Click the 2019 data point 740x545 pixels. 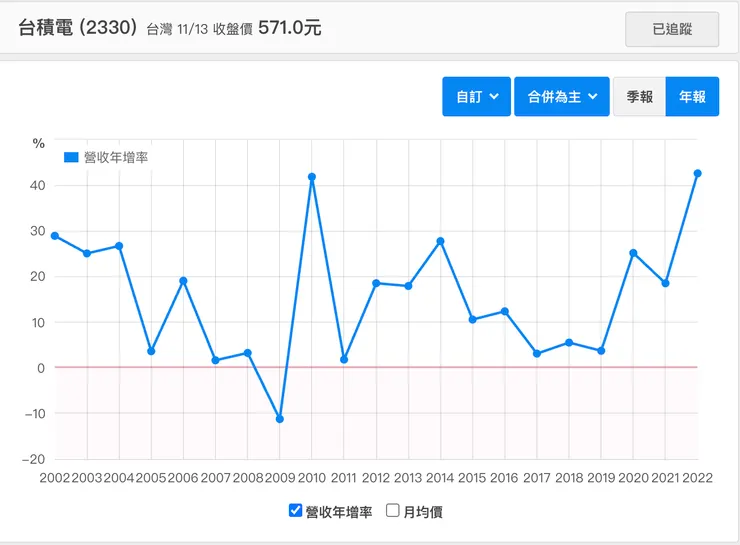pyautogui.click(x=601, y=351)
